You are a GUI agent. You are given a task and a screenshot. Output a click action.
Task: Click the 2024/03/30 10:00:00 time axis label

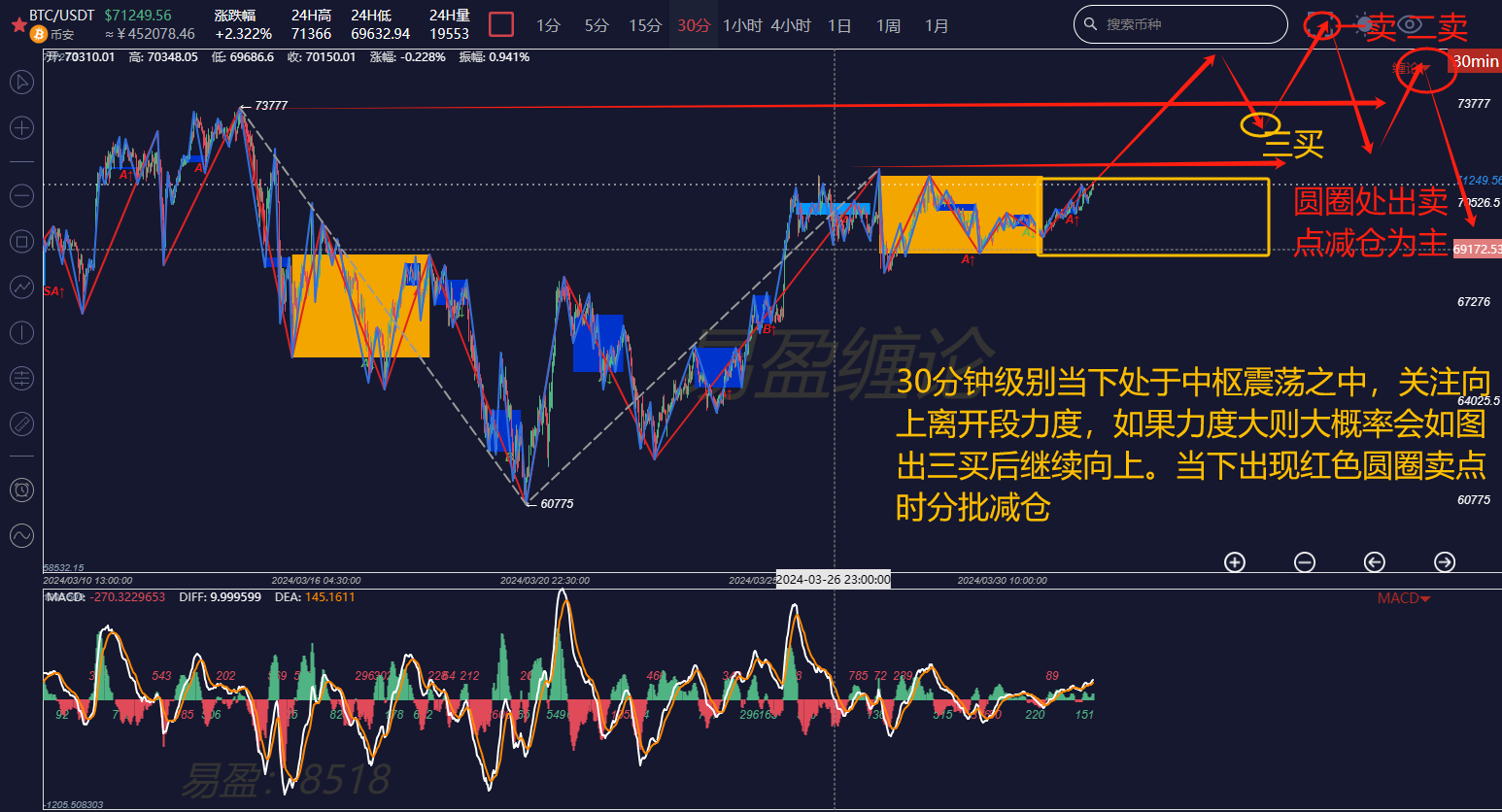point(1003,581)
